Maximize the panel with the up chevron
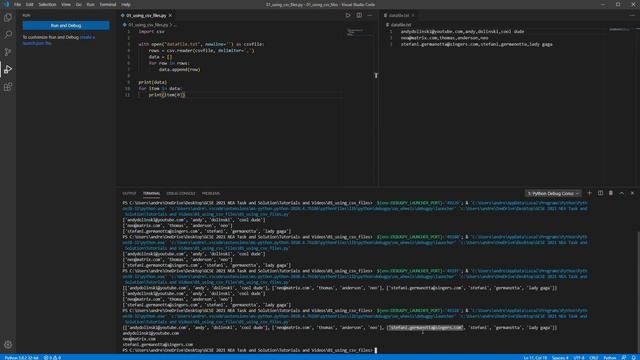This screenshot has height=360, width=640. click(x=622, y=193)
